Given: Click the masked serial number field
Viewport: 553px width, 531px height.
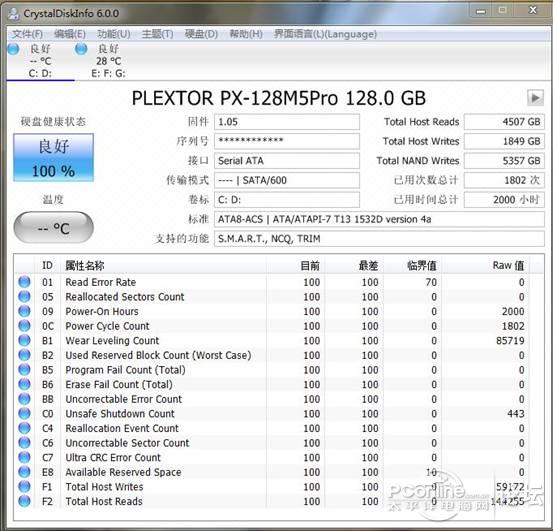Looking at the screenshot, I should tap(287, 141).
